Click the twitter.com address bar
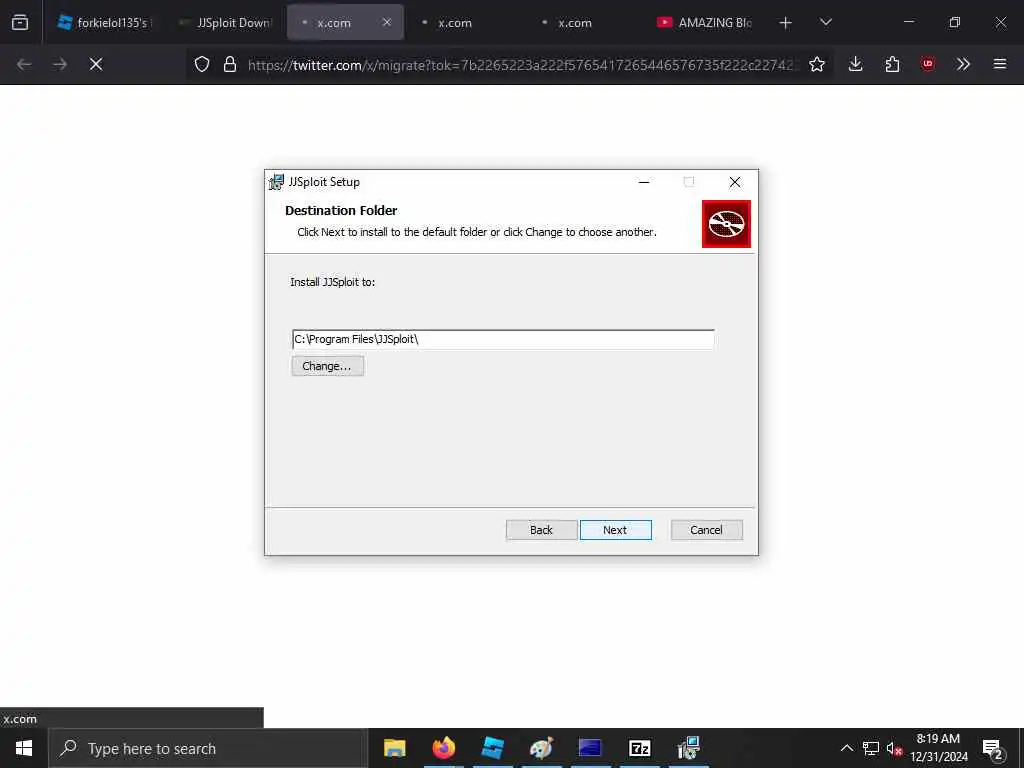The width and height of the screenshot is (1024, 768). click(x=522, y=64)
